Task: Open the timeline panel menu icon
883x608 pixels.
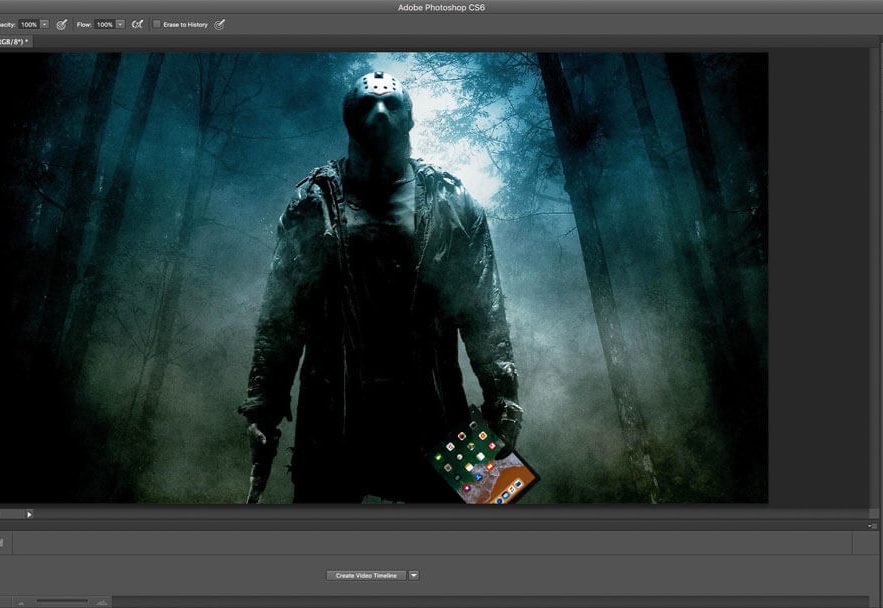Action: [x=872, y=525]
